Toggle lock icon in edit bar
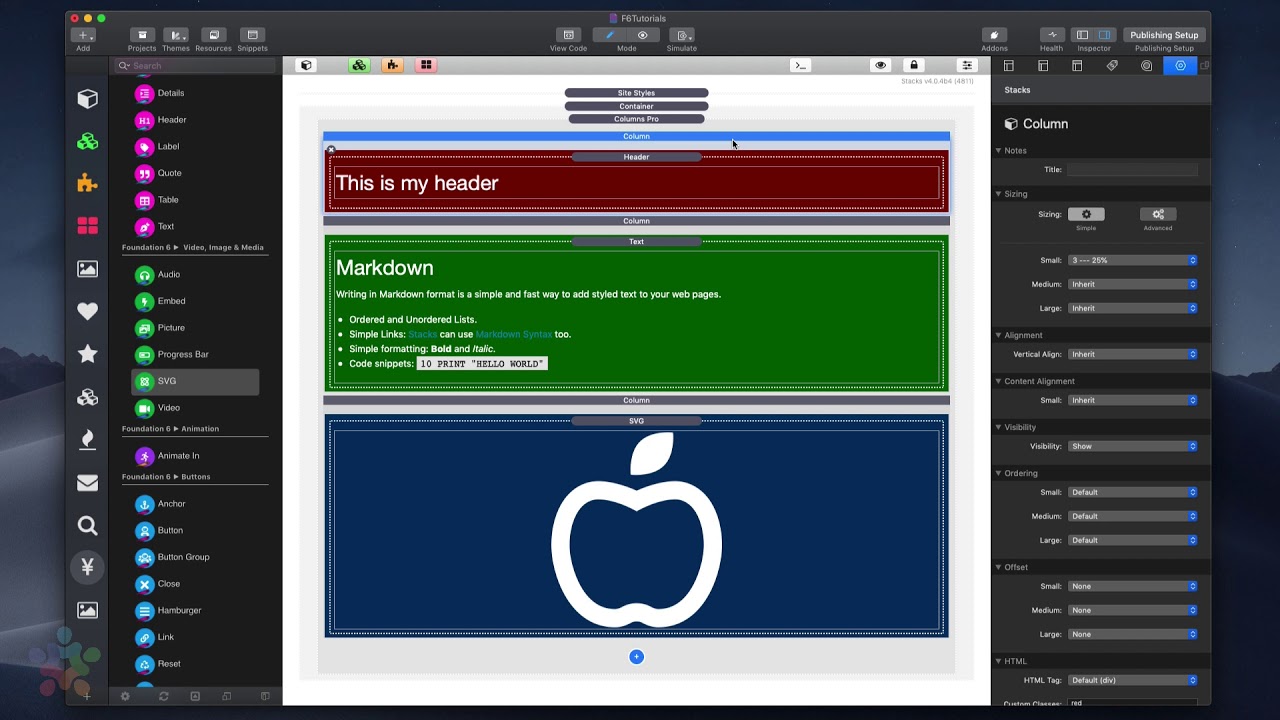Screen dimensions: 1280x720 (x=914, y=65)
